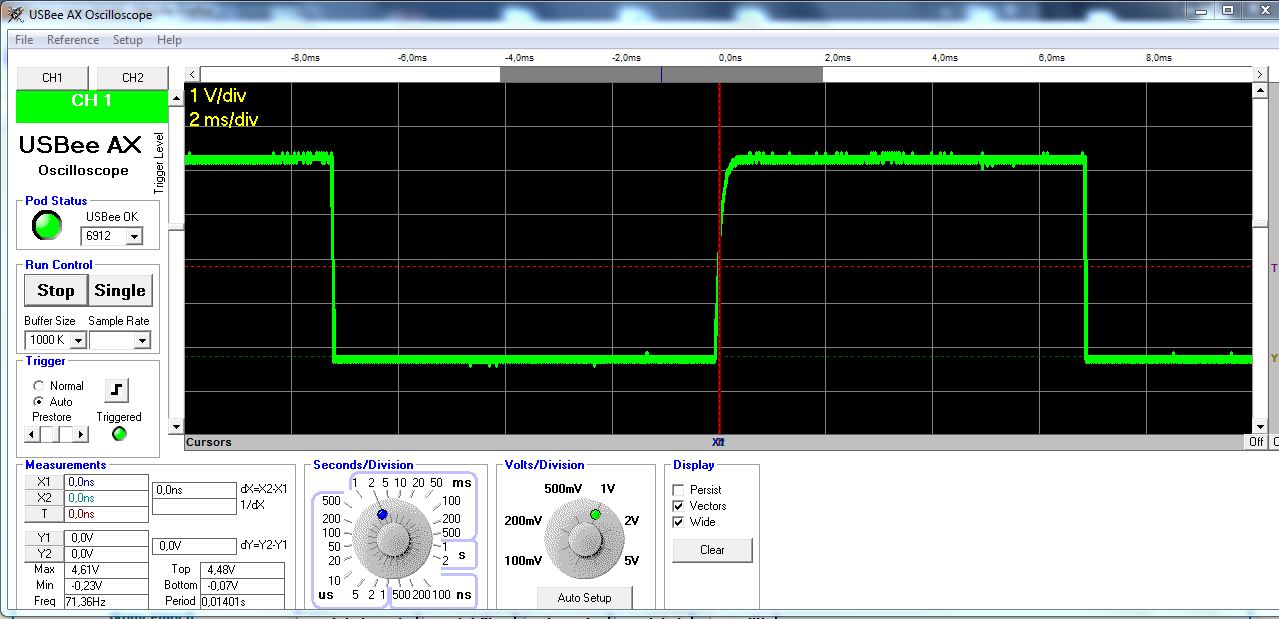Click the green Triggered indicator LED
This screenshot has width=1279, height=619.
119,434
